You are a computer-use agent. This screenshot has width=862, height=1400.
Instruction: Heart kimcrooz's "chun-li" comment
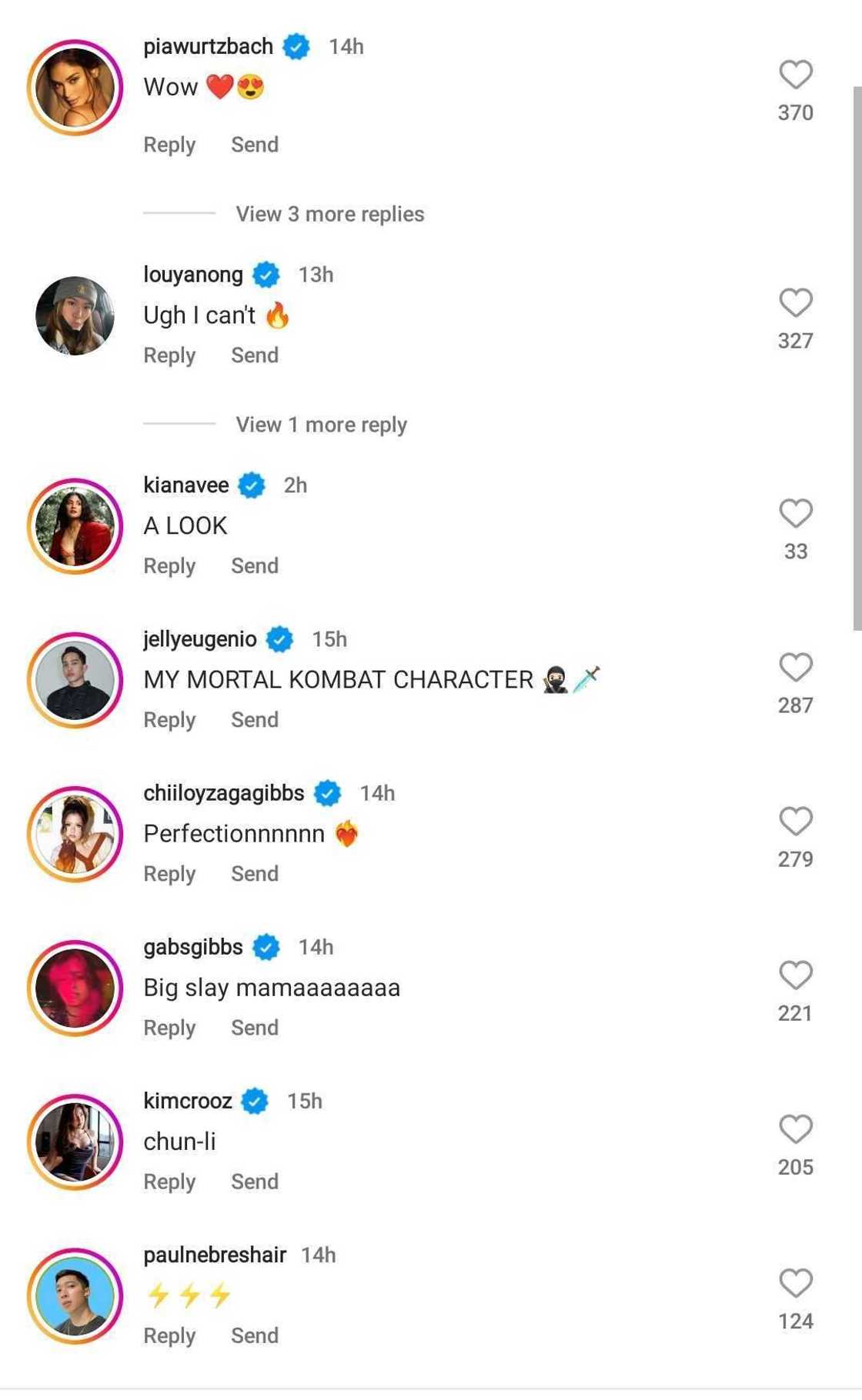point(795,1129)
